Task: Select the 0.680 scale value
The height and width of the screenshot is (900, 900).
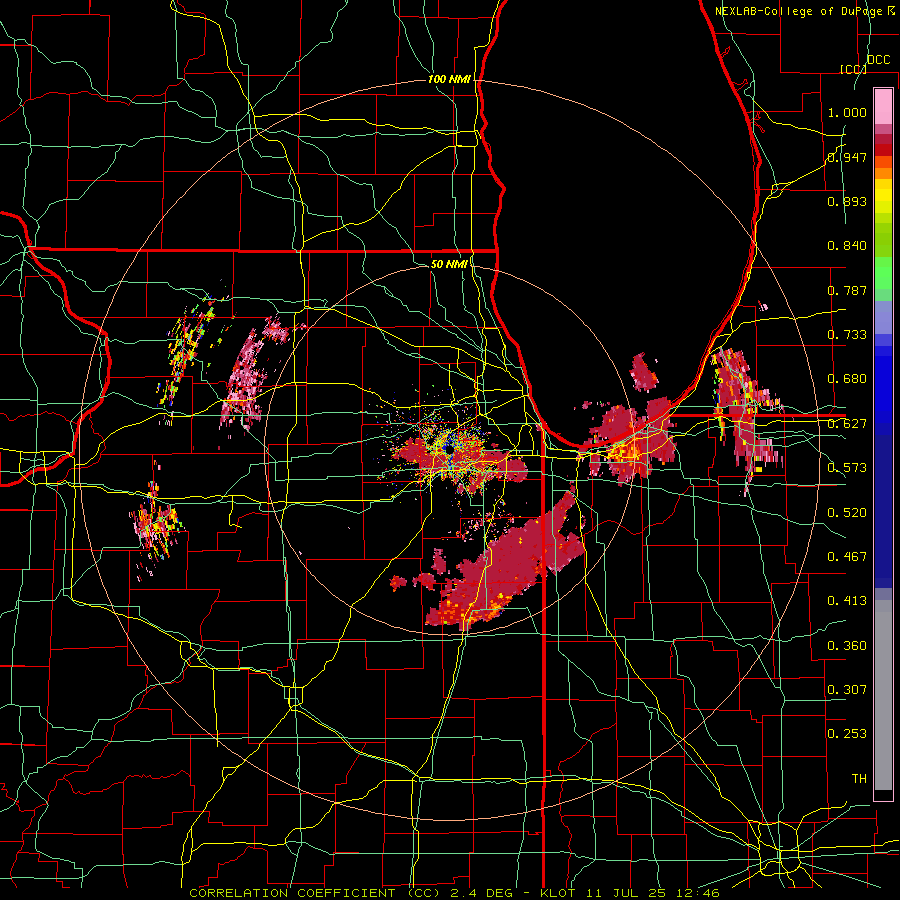Action: coord(847,379)
